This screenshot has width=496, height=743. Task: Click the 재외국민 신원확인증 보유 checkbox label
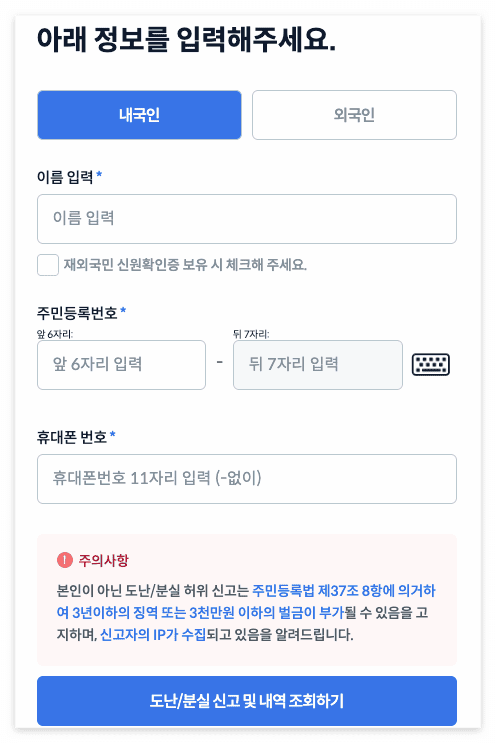185,264
